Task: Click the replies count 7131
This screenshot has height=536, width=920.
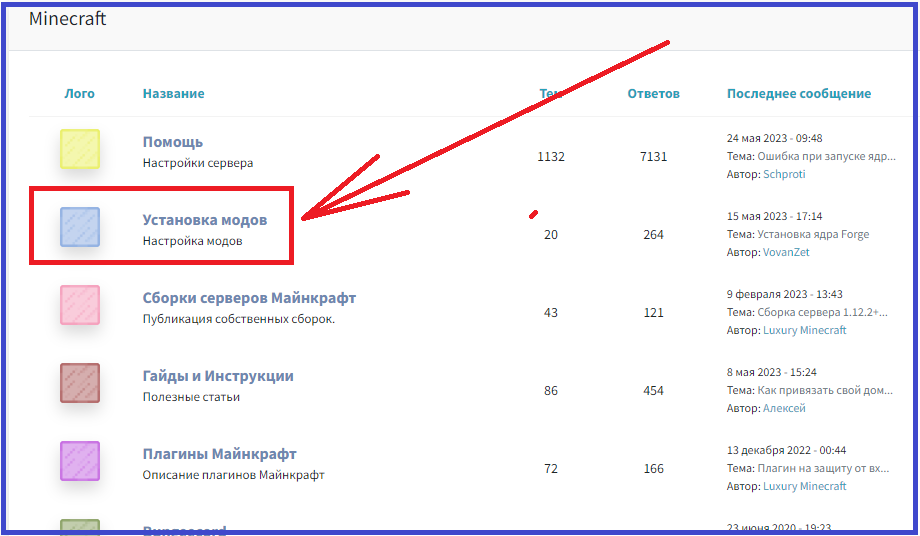Action: pyautogui.click(x=654, y=157)
